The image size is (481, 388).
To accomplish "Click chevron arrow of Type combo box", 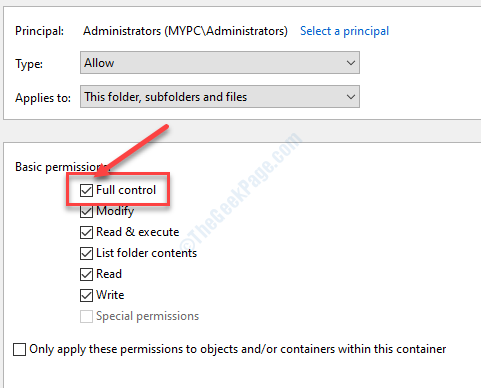I will (x=350, y=63).
